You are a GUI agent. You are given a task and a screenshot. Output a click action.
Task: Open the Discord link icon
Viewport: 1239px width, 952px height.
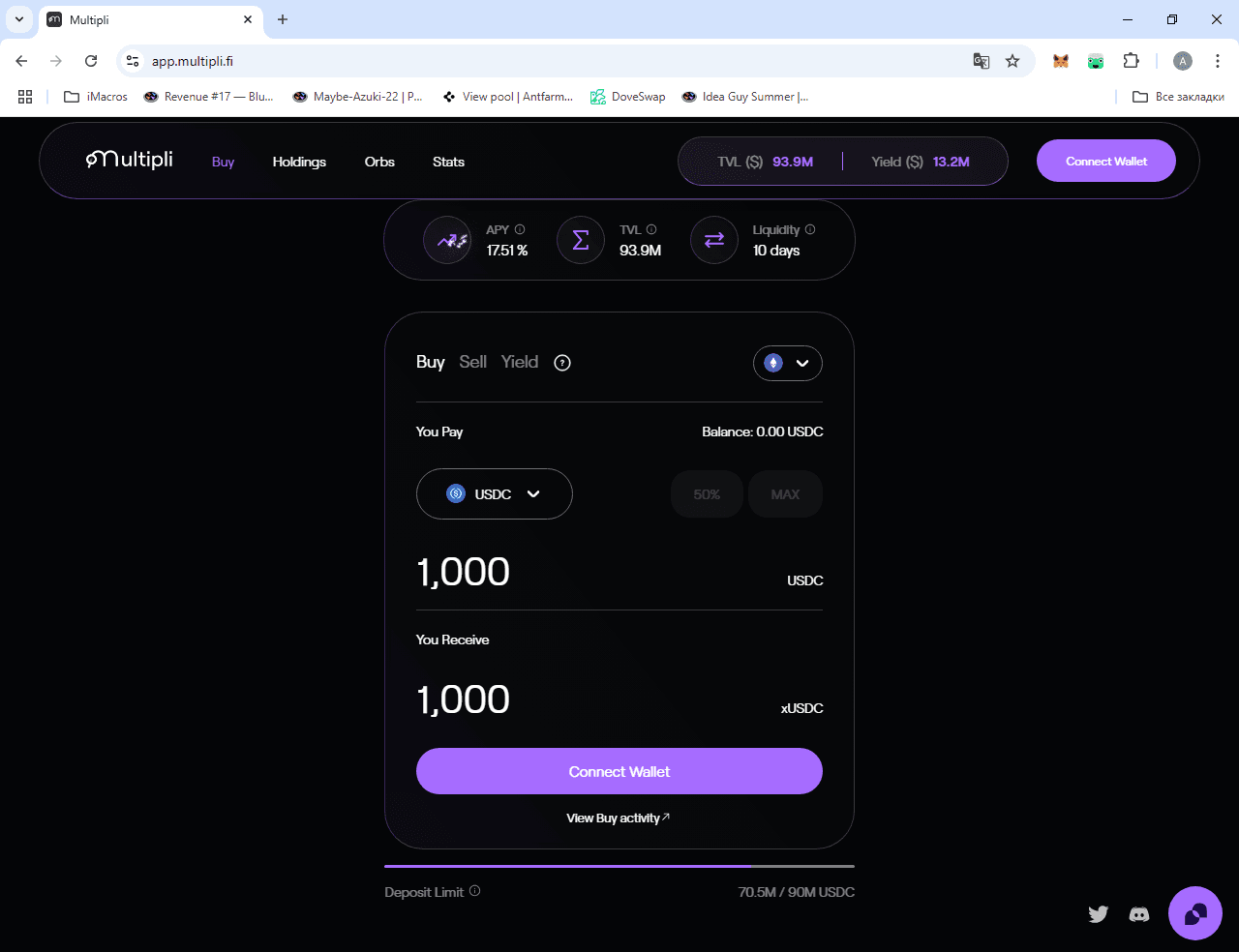[1139, 913]
